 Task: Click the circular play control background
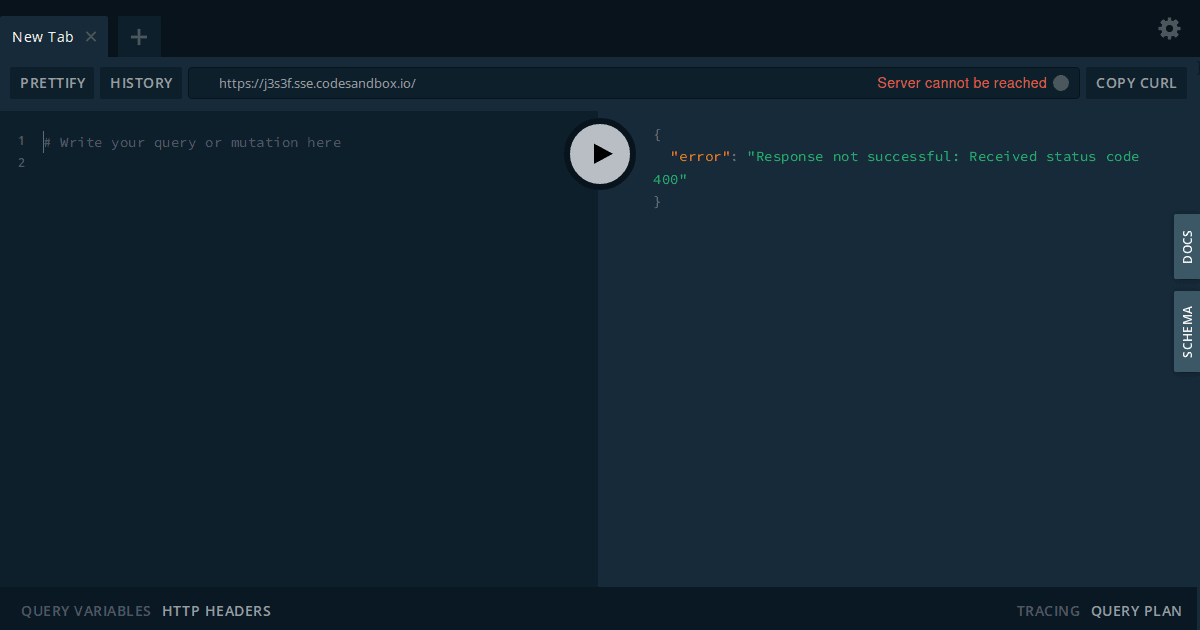point(600,154)
